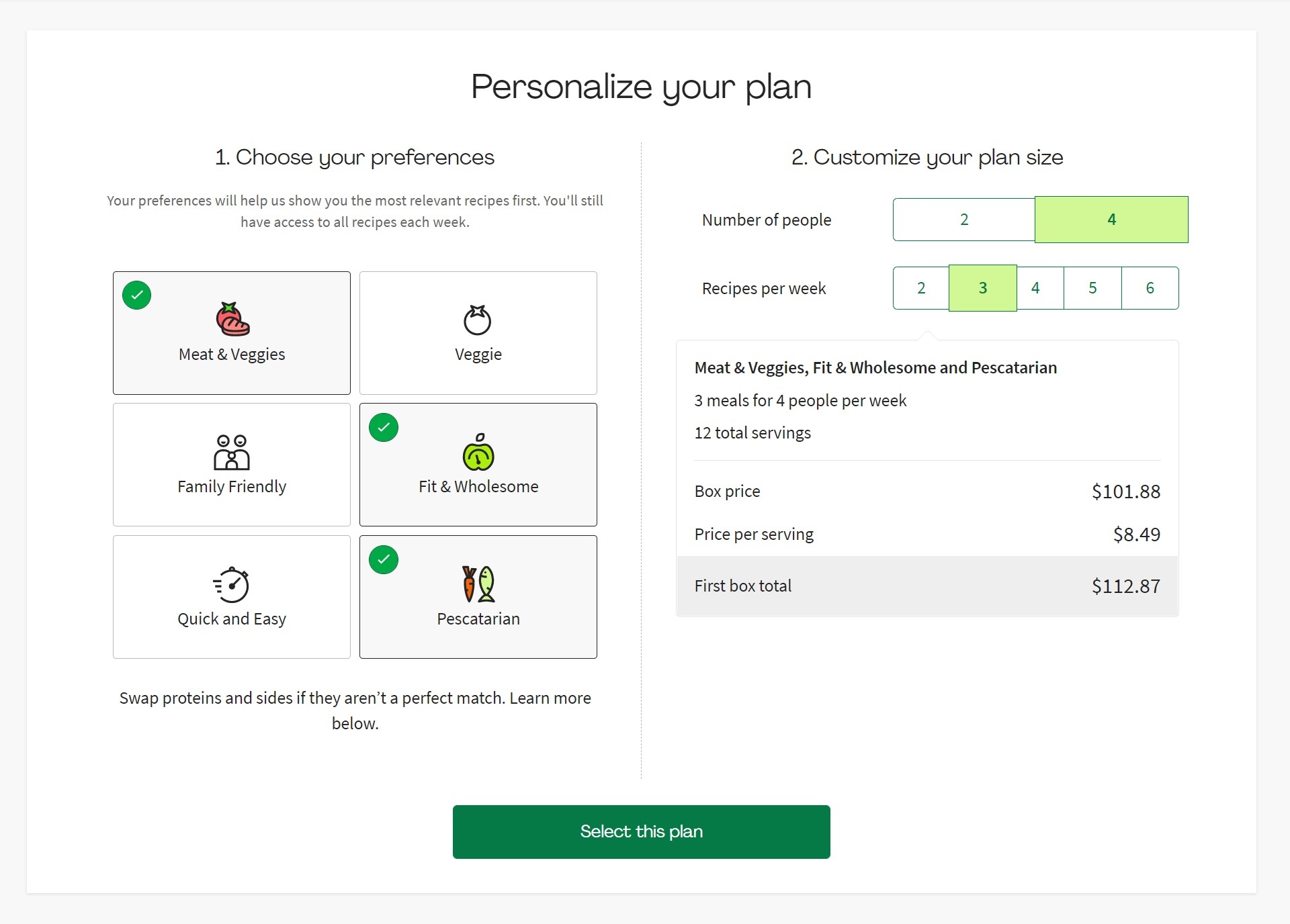Select 2 people for the plan
This screenshot has width=1290, height=924.
click(x=963, y=219)
